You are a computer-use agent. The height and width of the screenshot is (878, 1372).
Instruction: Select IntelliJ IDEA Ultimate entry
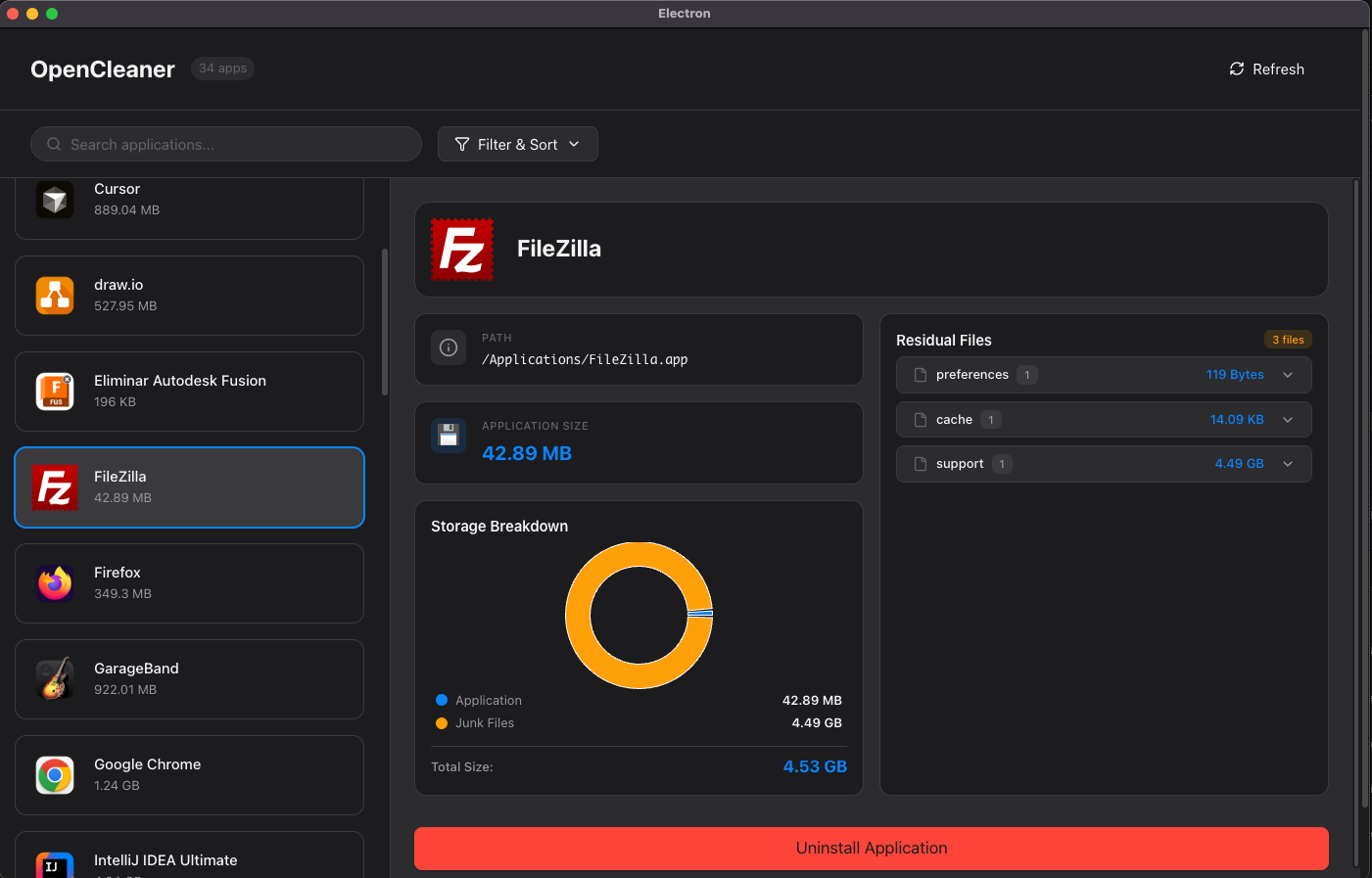click(x=189, y=855)
